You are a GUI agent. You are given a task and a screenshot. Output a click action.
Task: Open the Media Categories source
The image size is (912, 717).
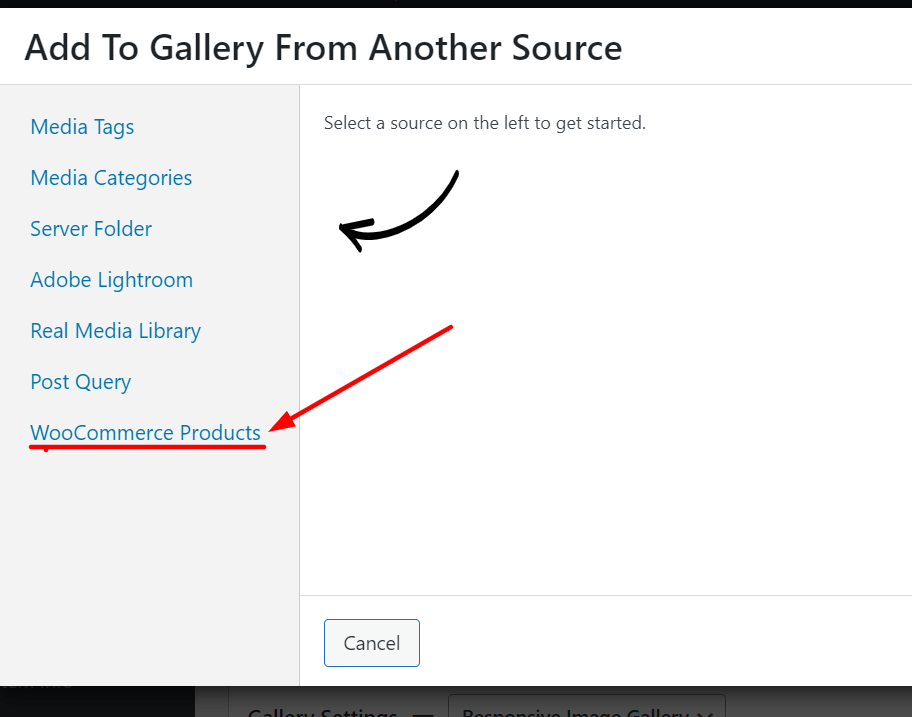111,178
